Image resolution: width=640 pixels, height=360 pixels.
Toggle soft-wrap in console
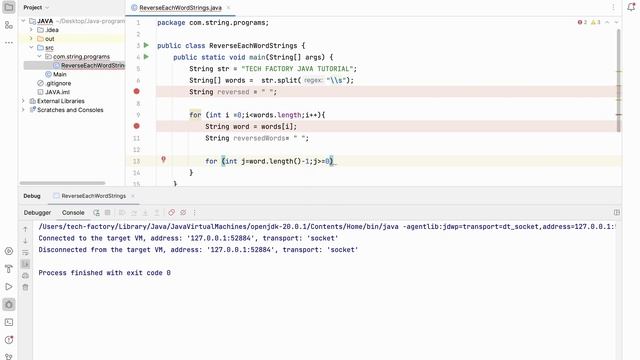point(25,253)
